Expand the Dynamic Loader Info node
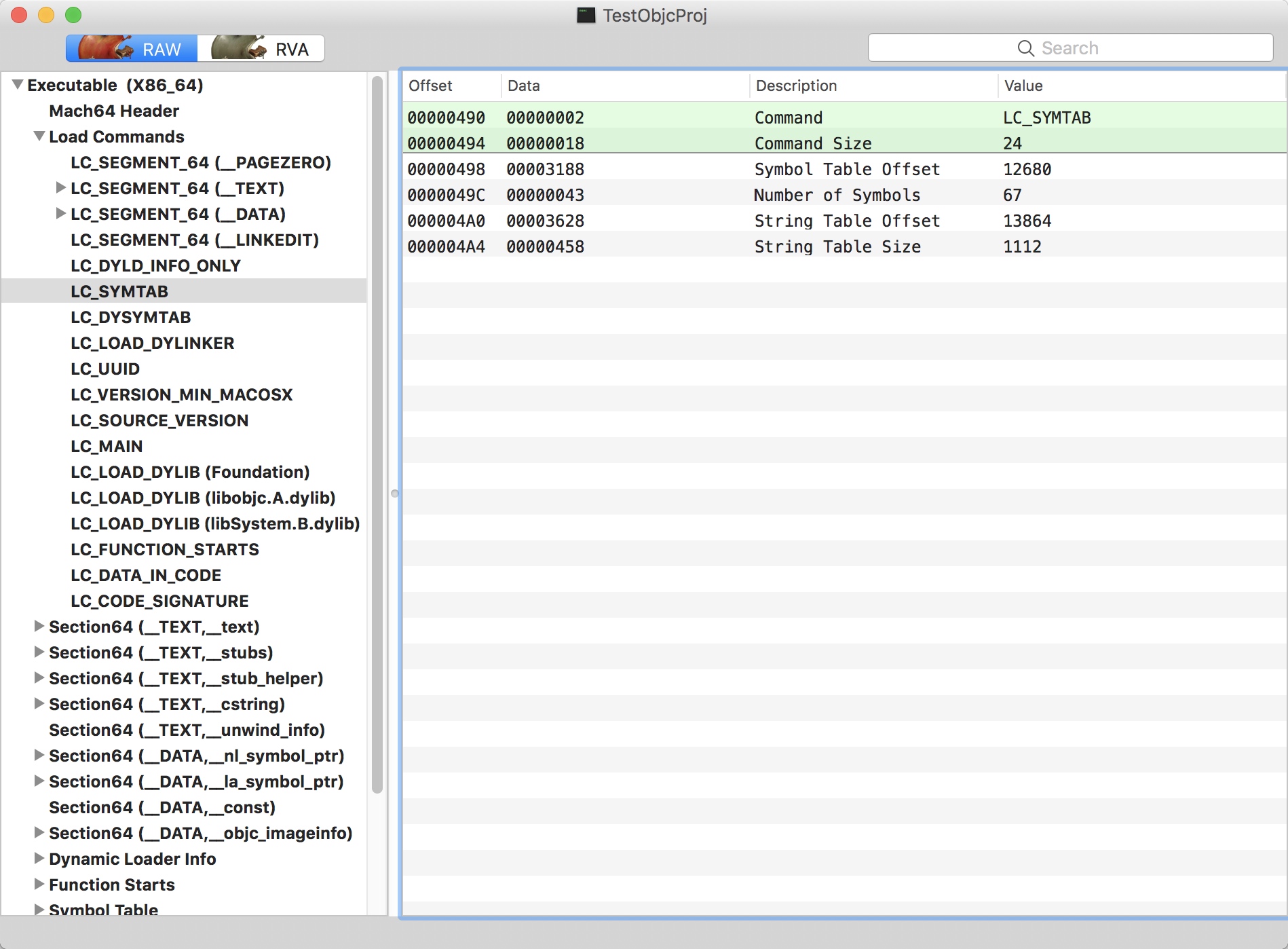1288x949 pixels. coord(39,859)
